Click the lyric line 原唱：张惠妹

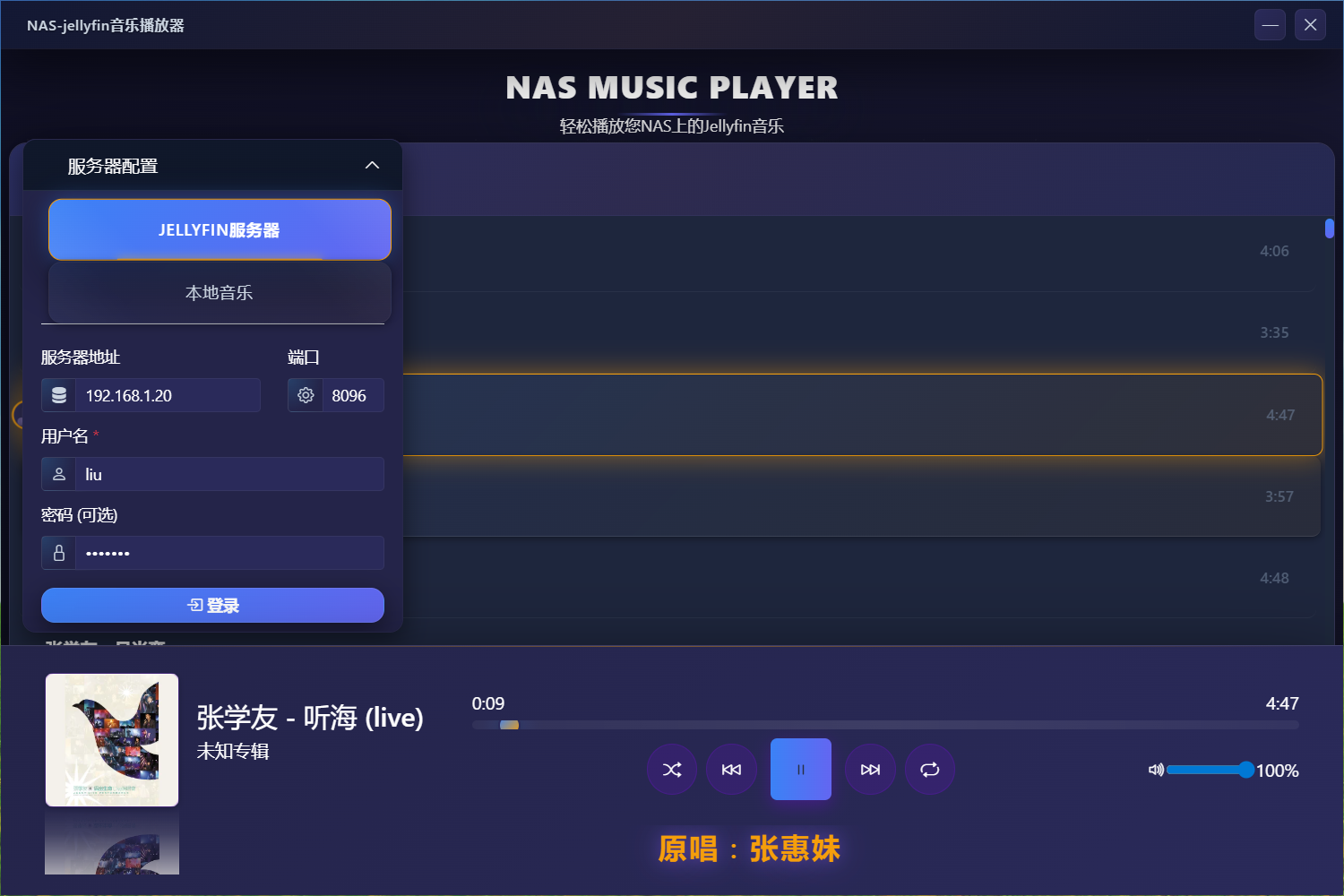pos(749,849)
